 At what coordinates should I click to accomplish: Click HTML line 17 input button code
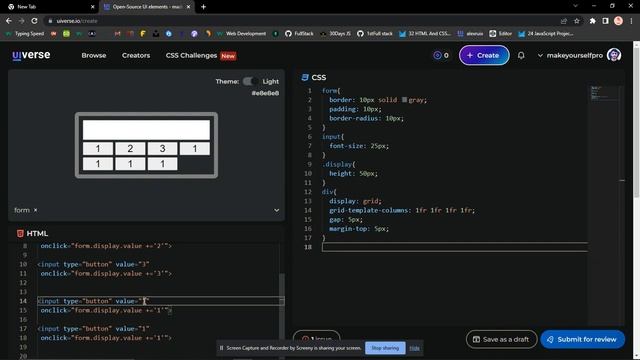point(93,329)
